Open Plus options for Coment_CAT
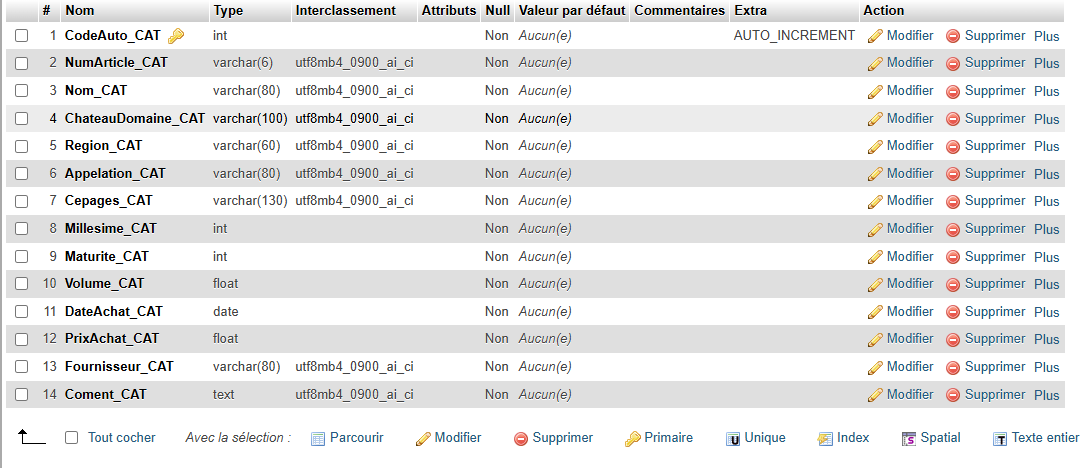Viewport: 1090px width, 468px height. tap(1046, 395)
